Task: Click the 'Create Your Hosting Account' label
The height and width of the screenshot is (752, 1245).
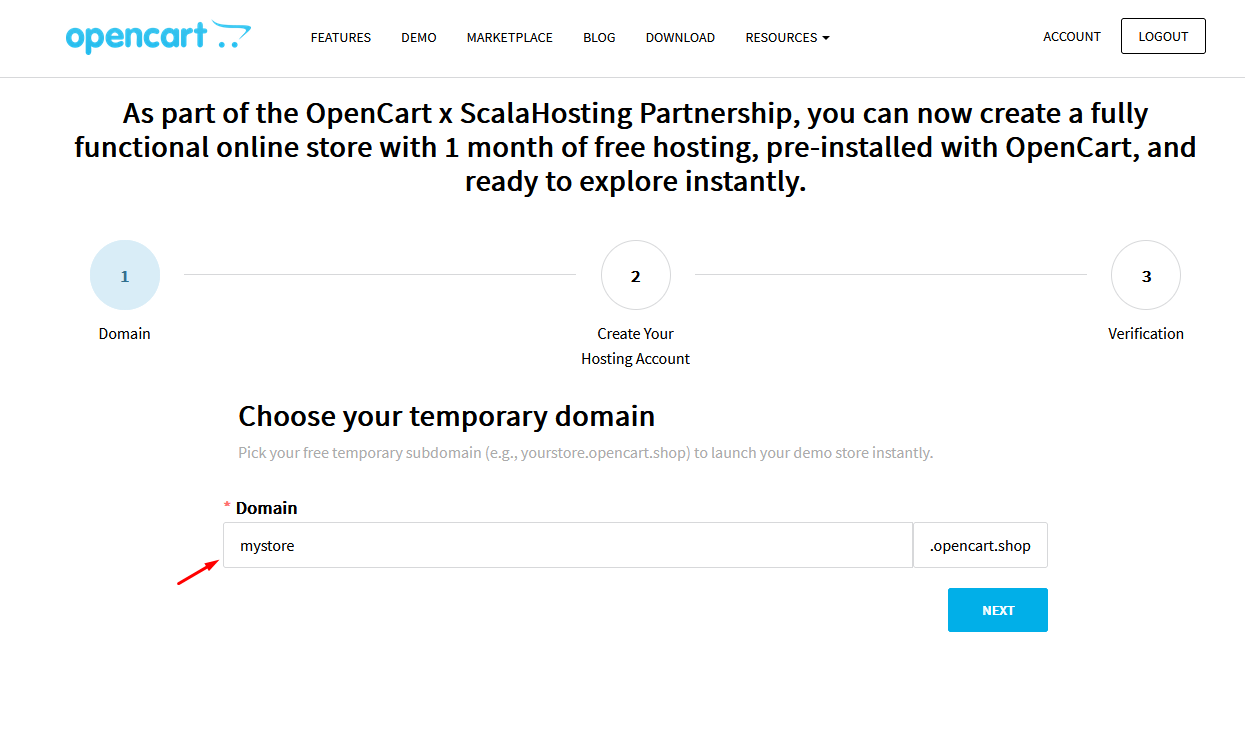Action: [x=636, y=346]
